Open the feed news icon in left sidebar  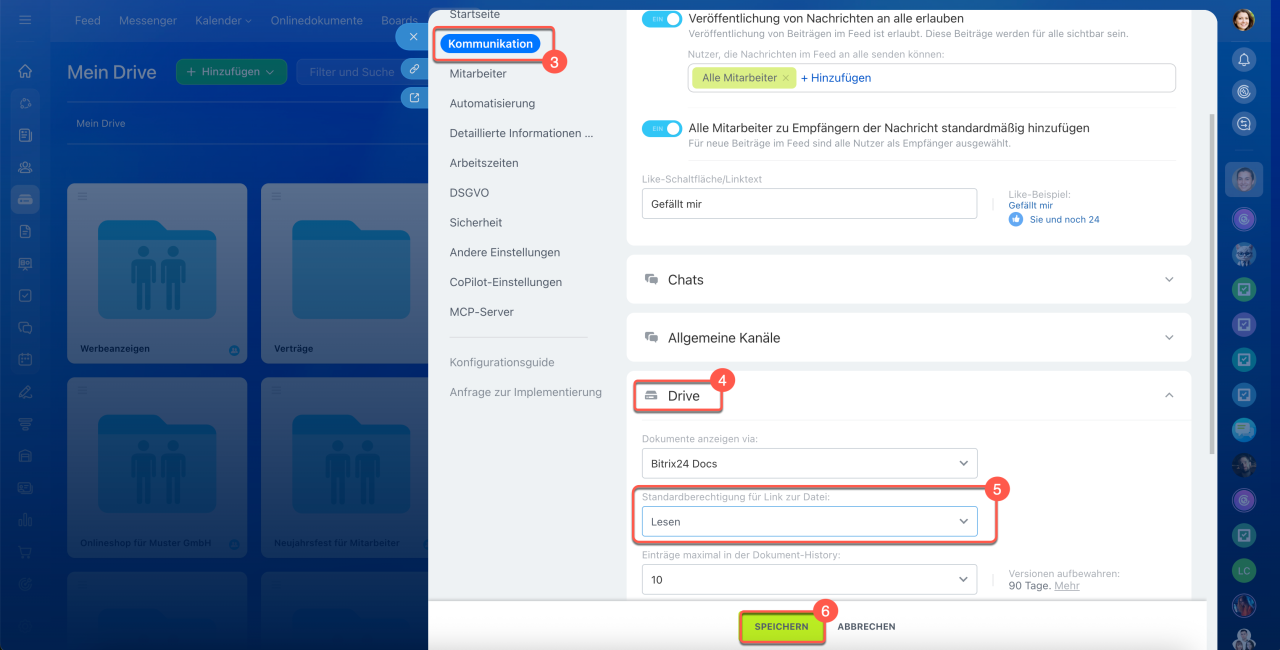pos(25,135)
